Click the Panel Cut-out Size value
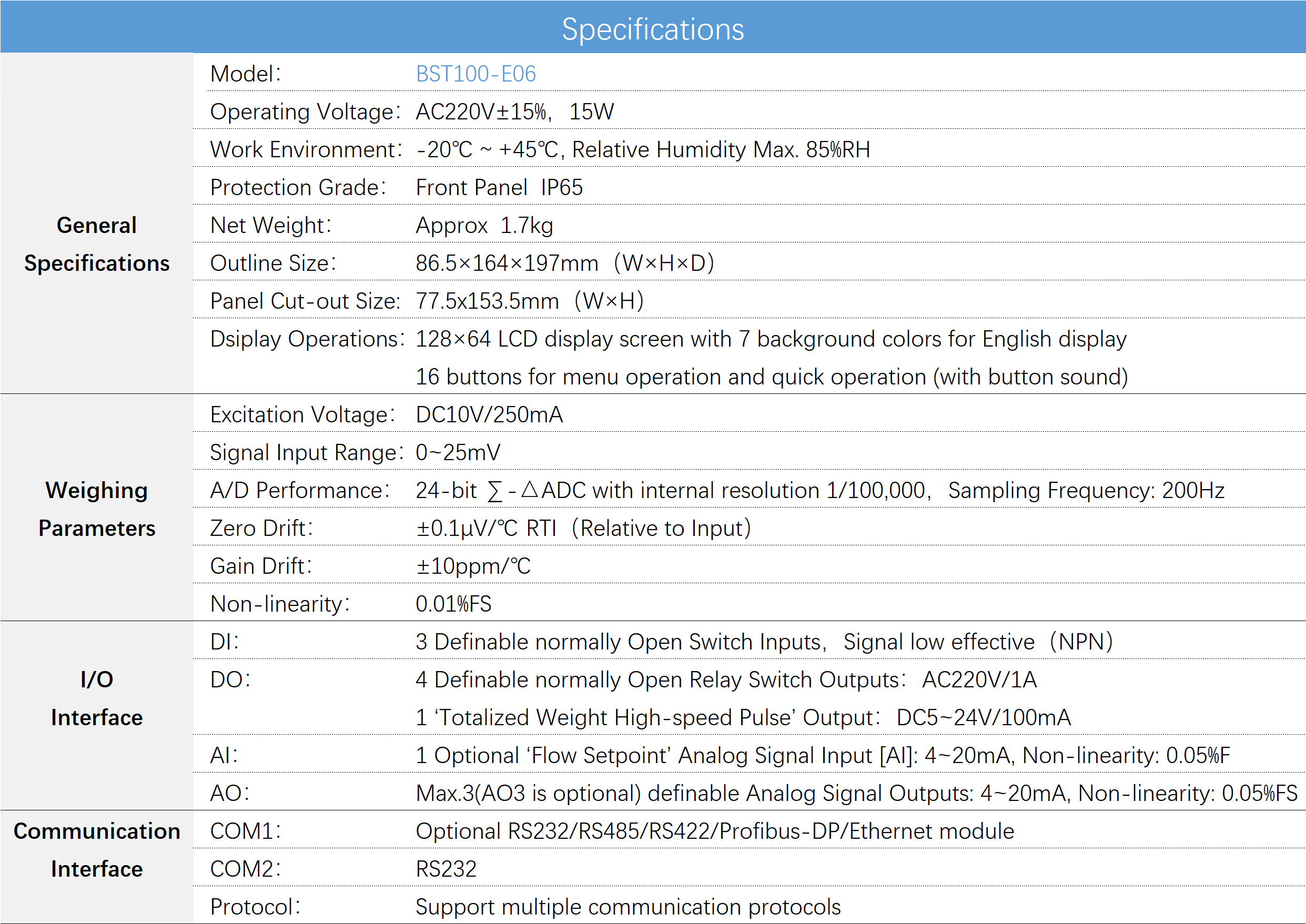The width and height of the screenshot is (1306, 924). (x=530, y=301)
